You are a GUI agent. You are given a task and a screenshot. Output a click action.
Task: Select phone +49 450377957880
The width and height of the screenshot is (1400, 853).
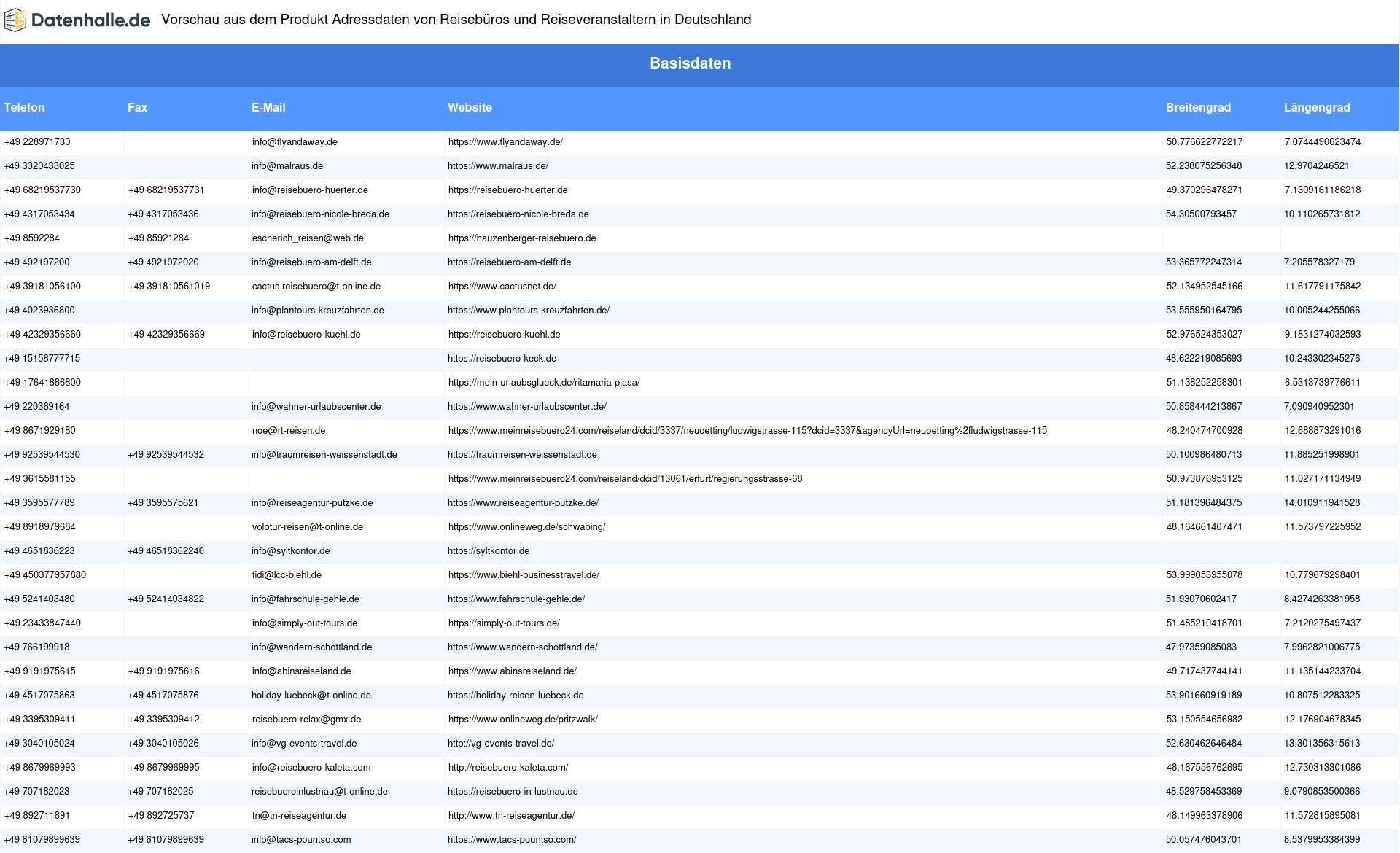tap(45, 575)
